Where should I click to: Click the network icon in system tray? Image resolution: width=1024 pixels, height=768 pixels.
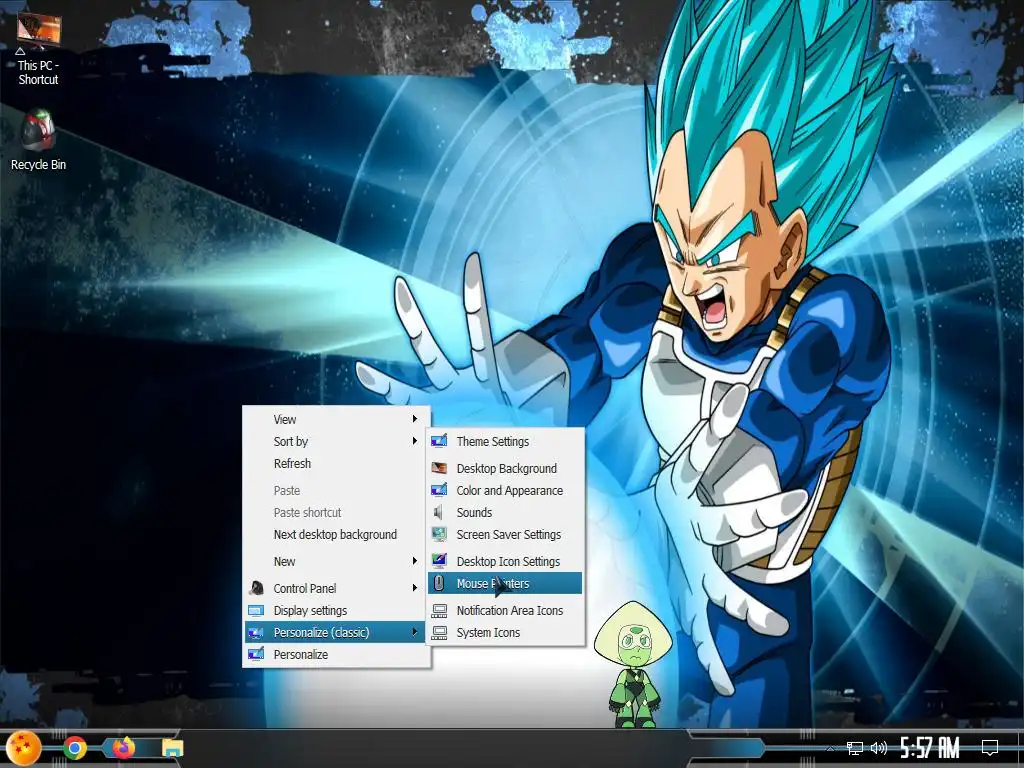point(854,748)
